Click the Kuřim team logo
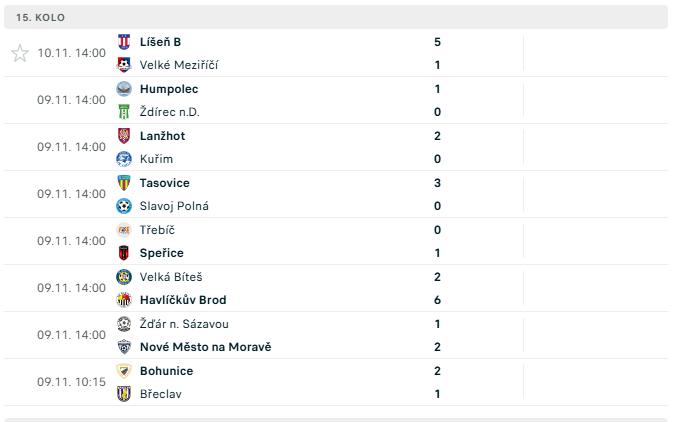676x422 pixels. [x=124, y=159]
